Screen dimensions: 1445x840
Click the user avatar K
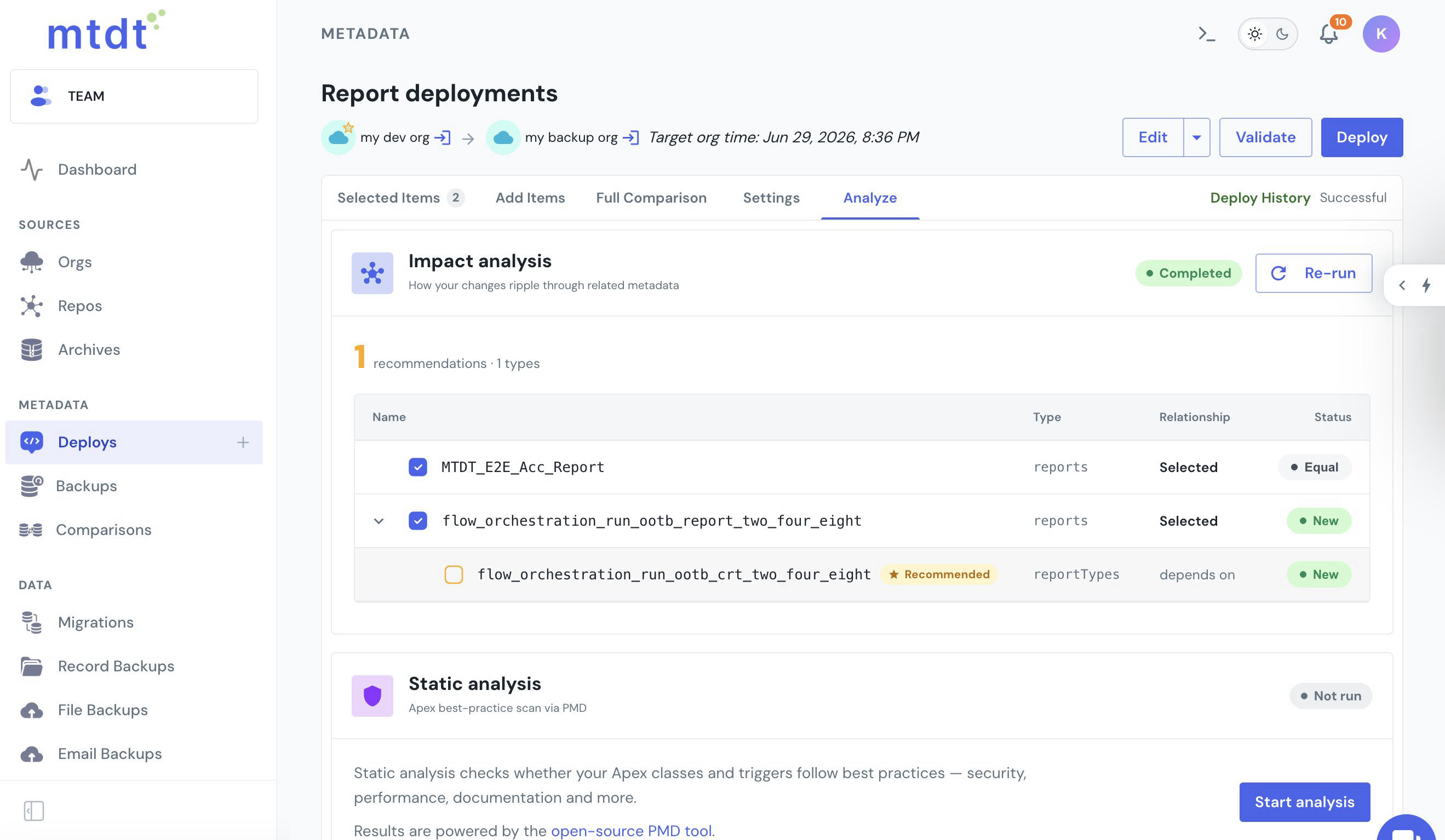(x=1381, y=34)
